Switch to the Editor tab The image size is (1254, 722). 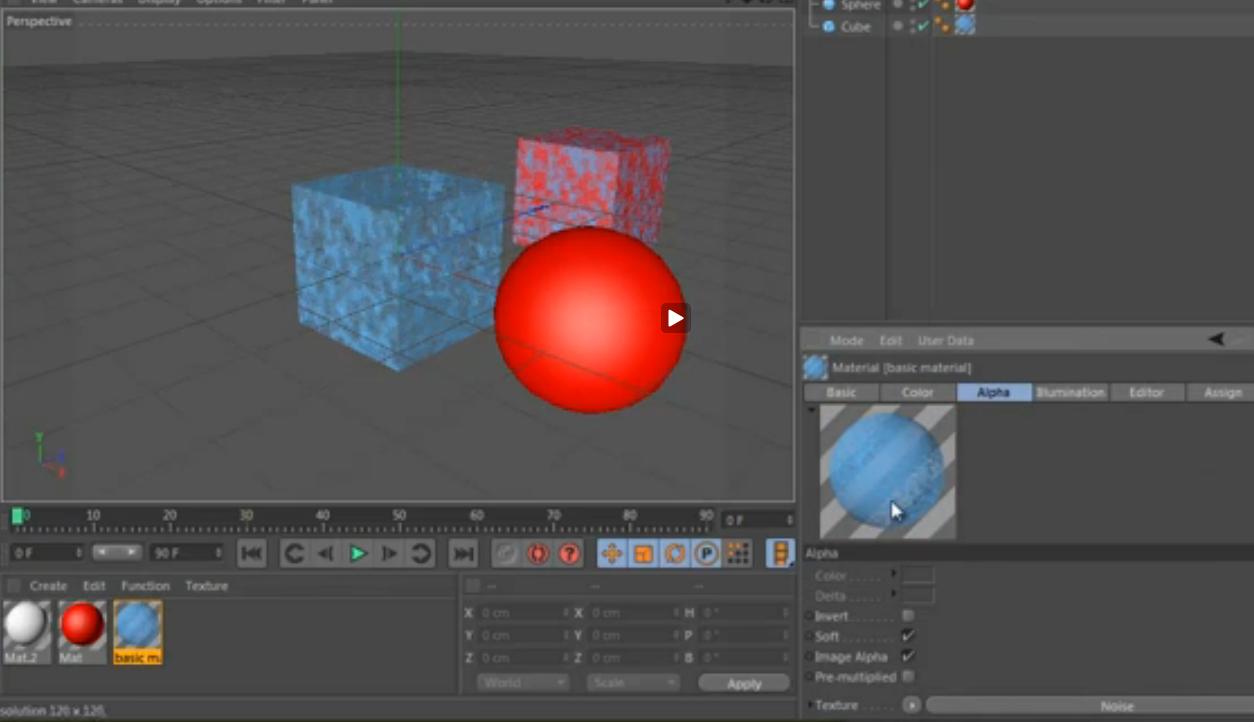click(1146, 393)
